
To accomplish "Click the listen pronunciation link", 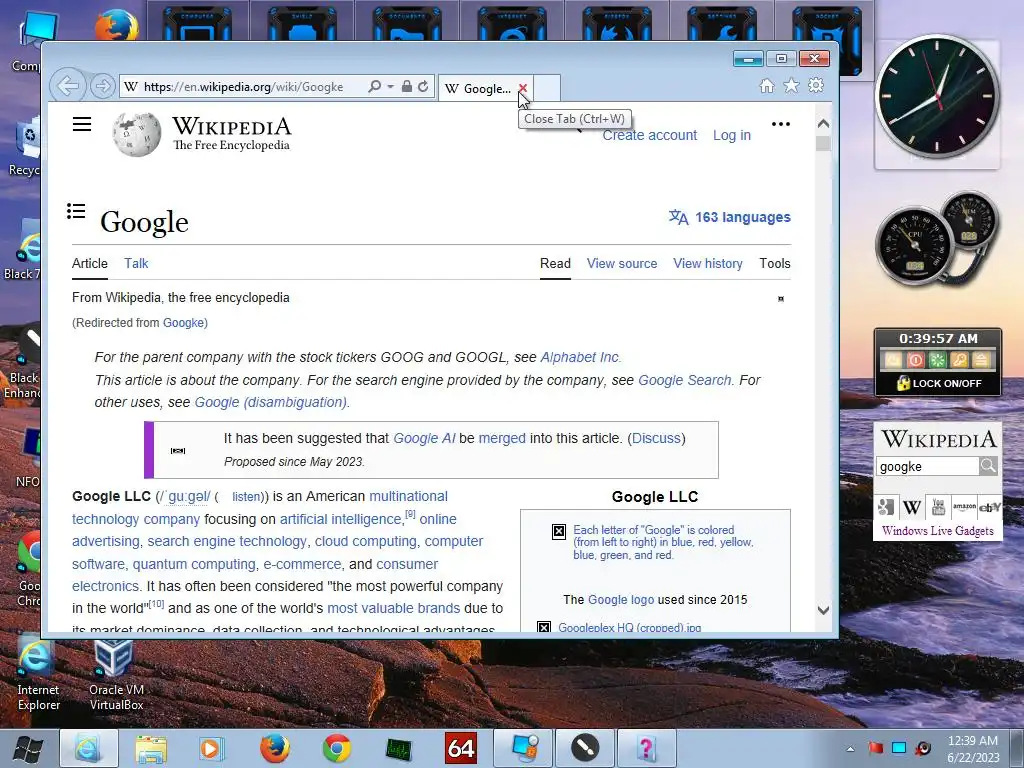I will [x=246, y=497].
